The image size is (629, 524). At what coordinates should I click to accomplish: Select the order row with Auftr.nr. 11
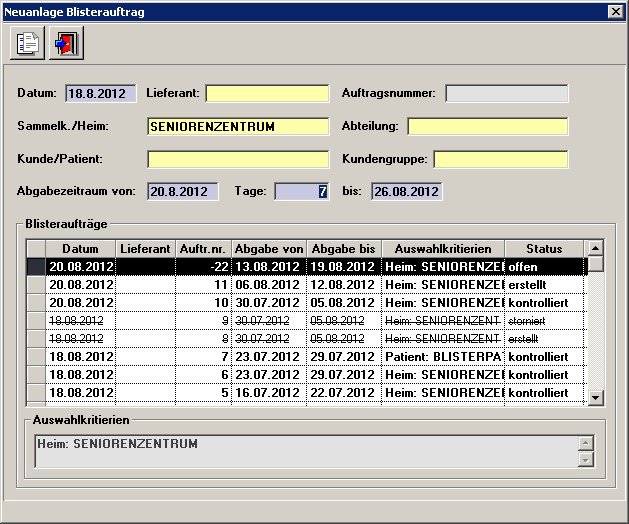(300, 284)
